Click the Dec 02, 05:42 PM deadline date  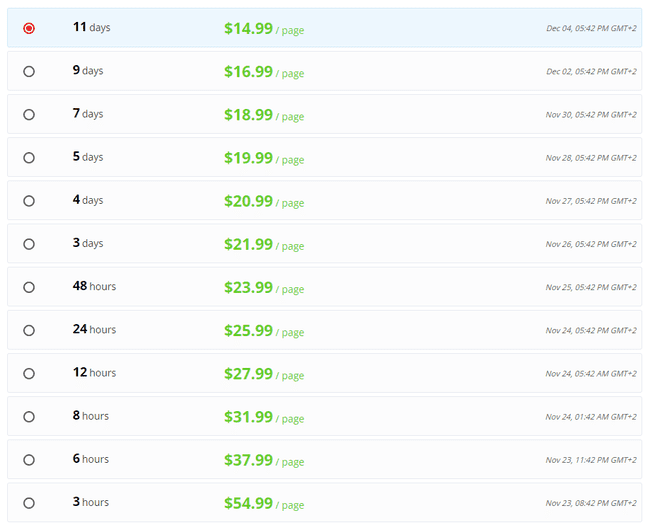(x=591, y=71)
